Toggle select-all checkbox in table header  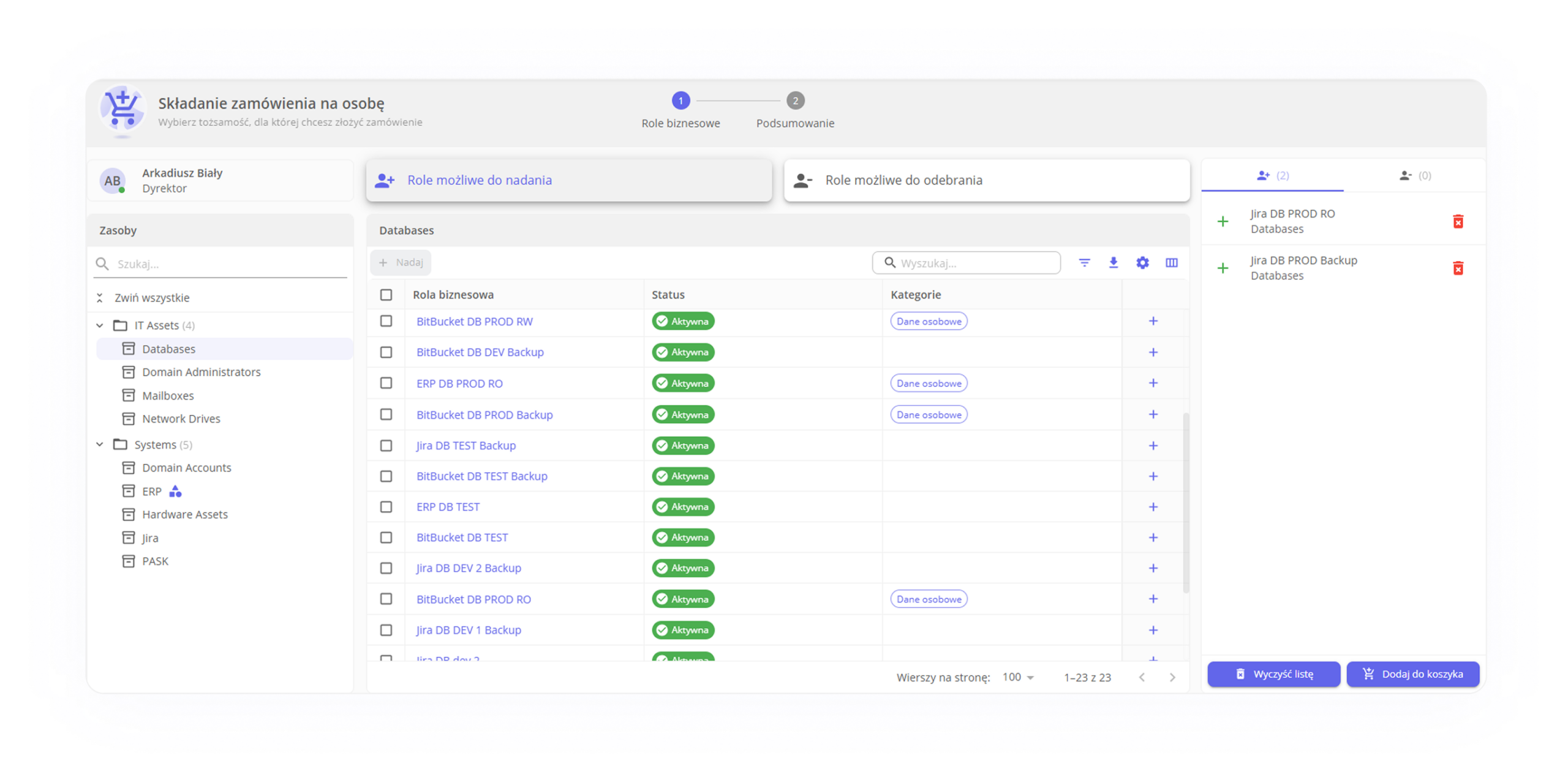click(x=386, y=295)
